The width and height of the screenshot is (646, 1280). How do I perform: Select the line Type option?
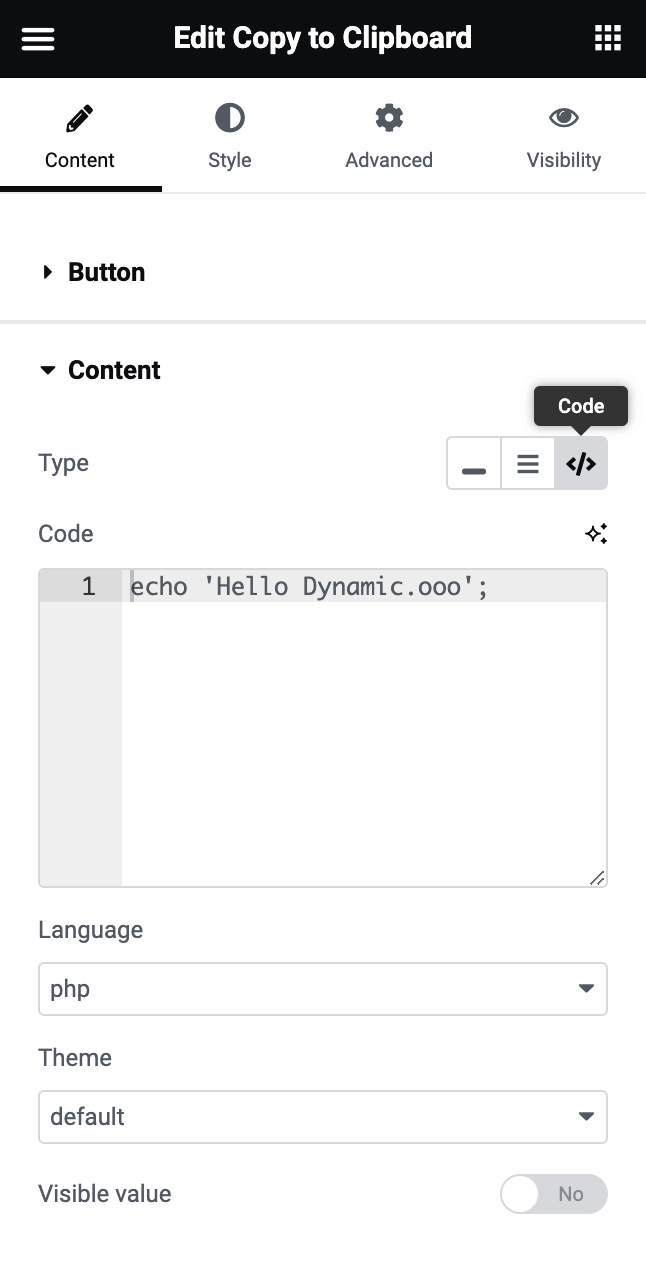473,463
